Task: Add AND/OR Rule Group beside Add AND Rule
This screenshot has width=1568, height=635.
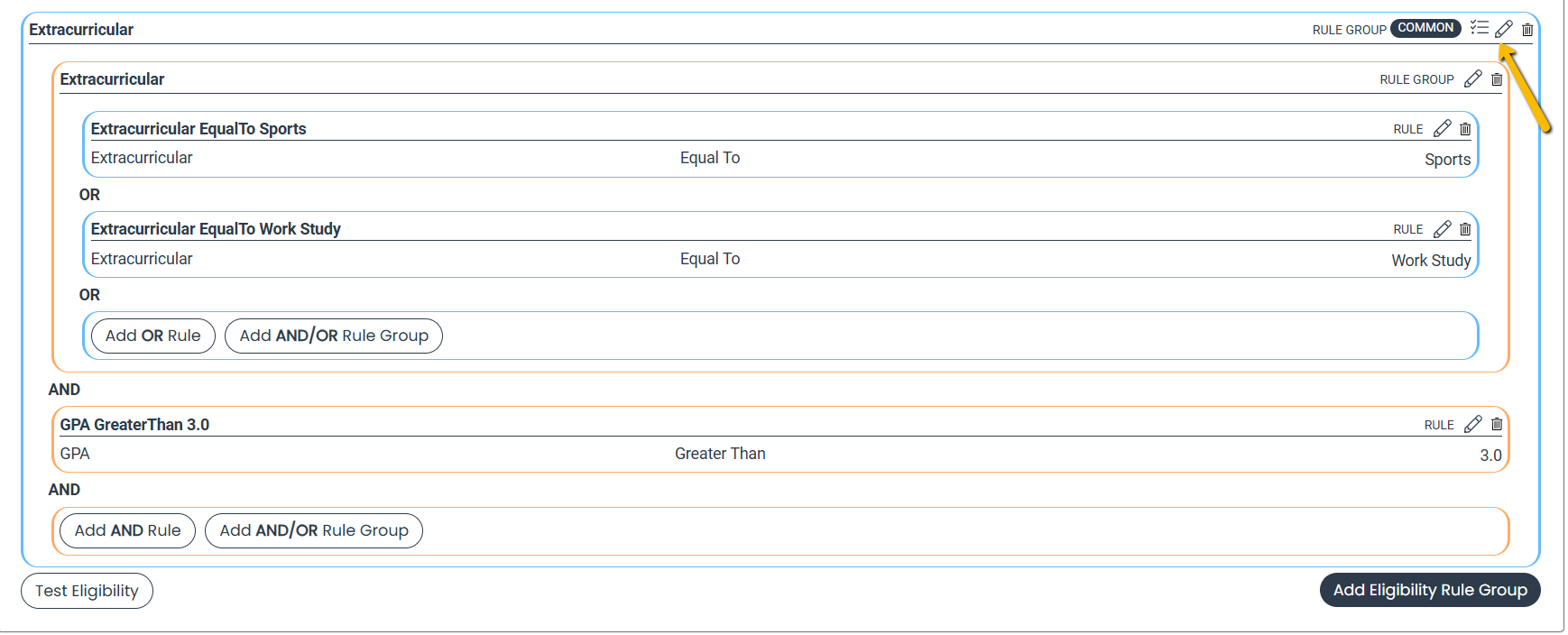Action: tap(314, 530)
